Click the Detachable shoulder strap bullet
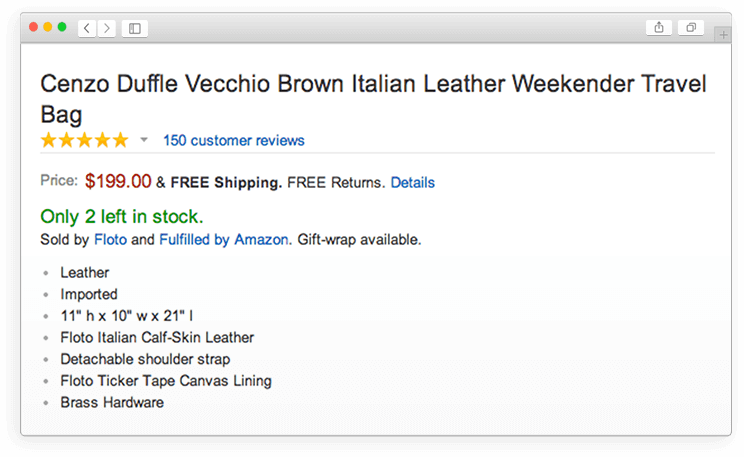Image resolution: width=744 pixels, height=457 pixels. [x=145, y=359]
